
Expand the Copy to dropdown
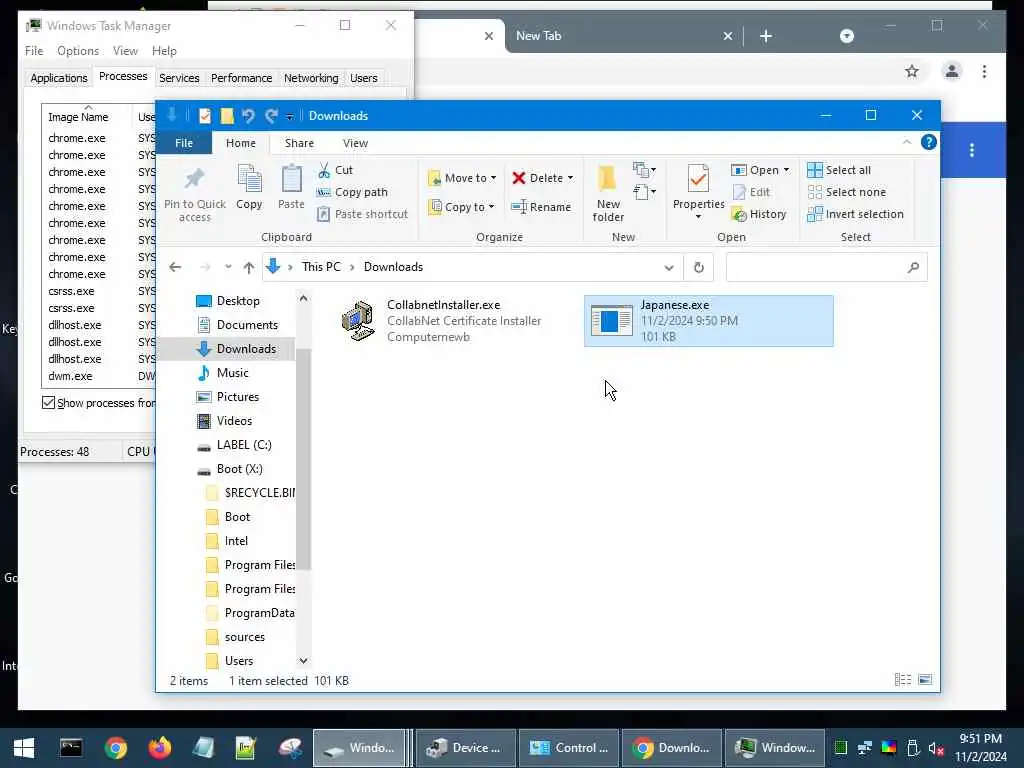pyautogui.click(x=491, y=207)
